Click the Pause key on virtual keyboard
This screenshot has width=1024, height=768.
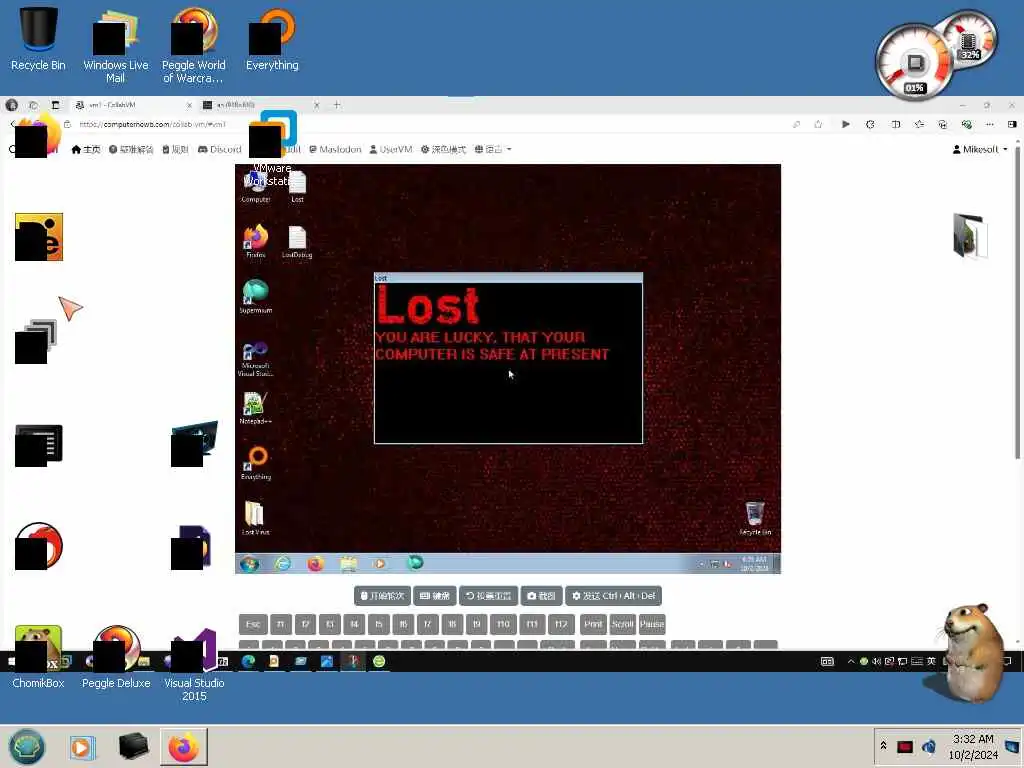pos(652,624)
